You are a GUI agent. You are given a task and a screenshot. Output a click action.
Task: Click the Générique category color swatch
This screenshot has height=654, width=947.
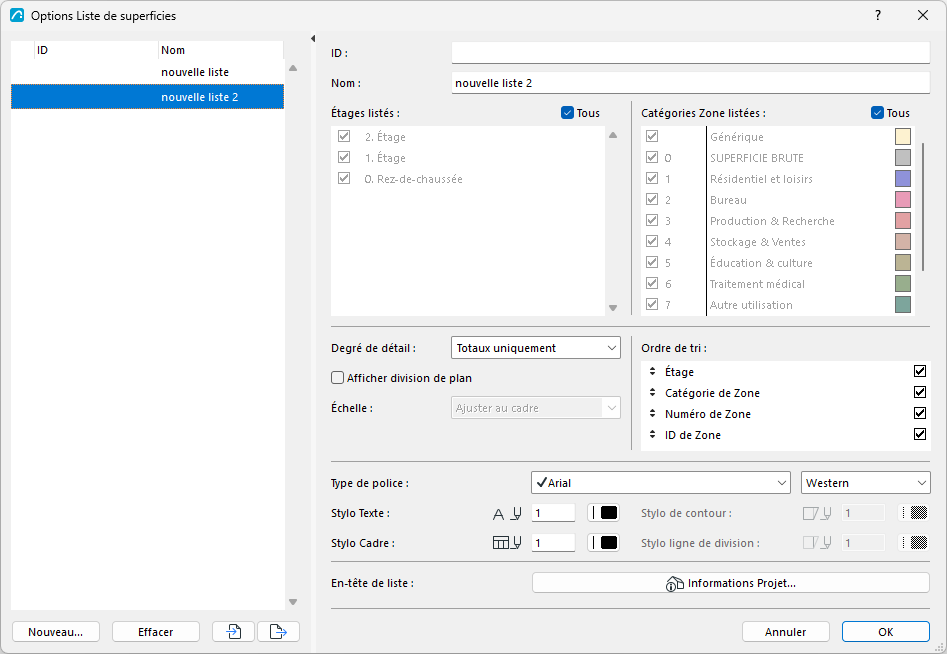coord(903,136)
